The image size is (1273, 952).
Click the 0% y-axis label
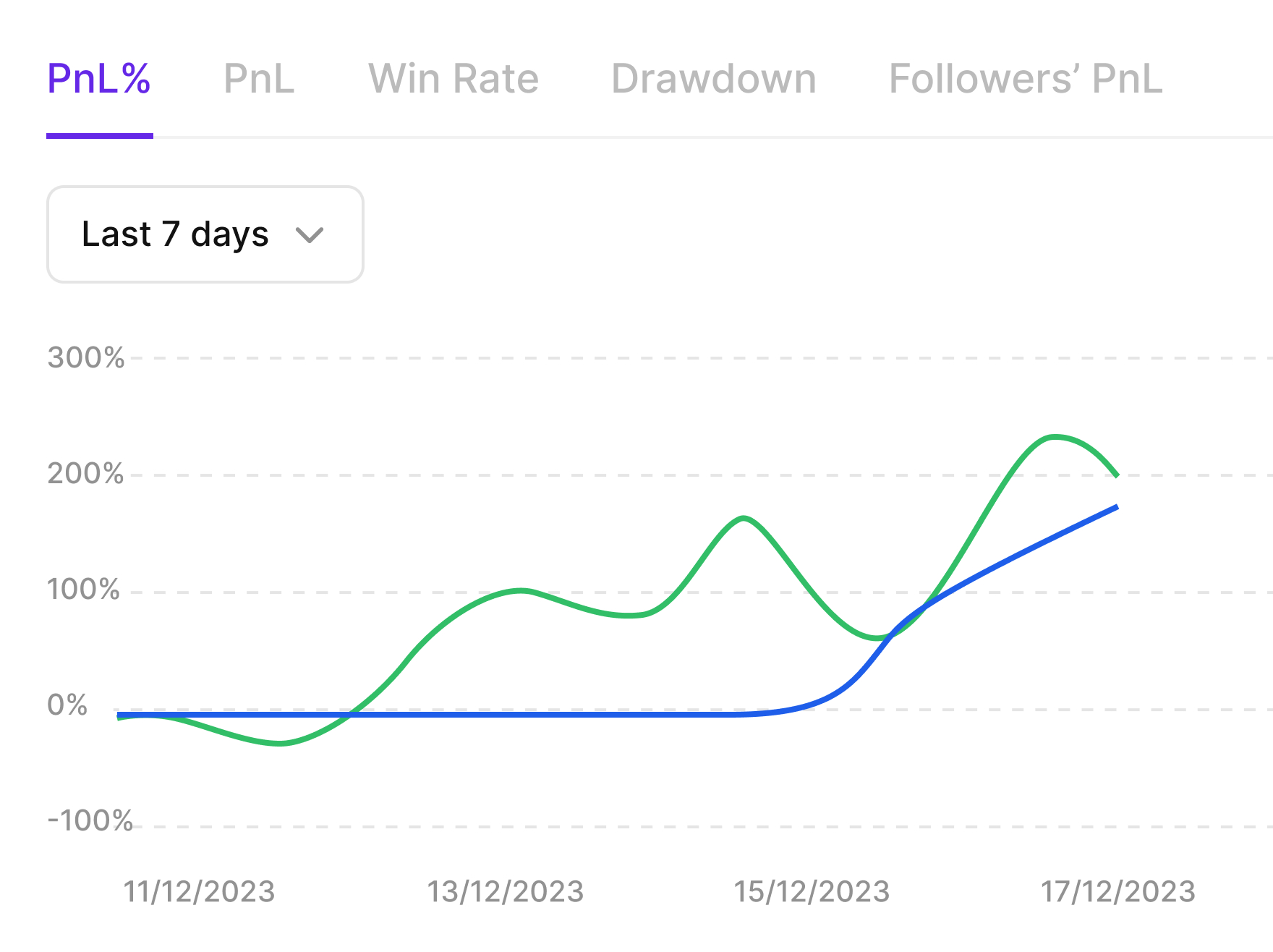(x=67, y=705)
